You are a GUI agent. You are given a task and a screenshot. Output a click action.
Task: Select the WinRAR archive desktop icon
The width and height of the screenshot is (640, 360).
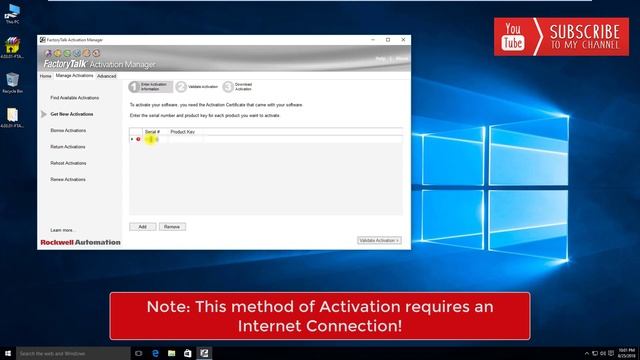12,48
